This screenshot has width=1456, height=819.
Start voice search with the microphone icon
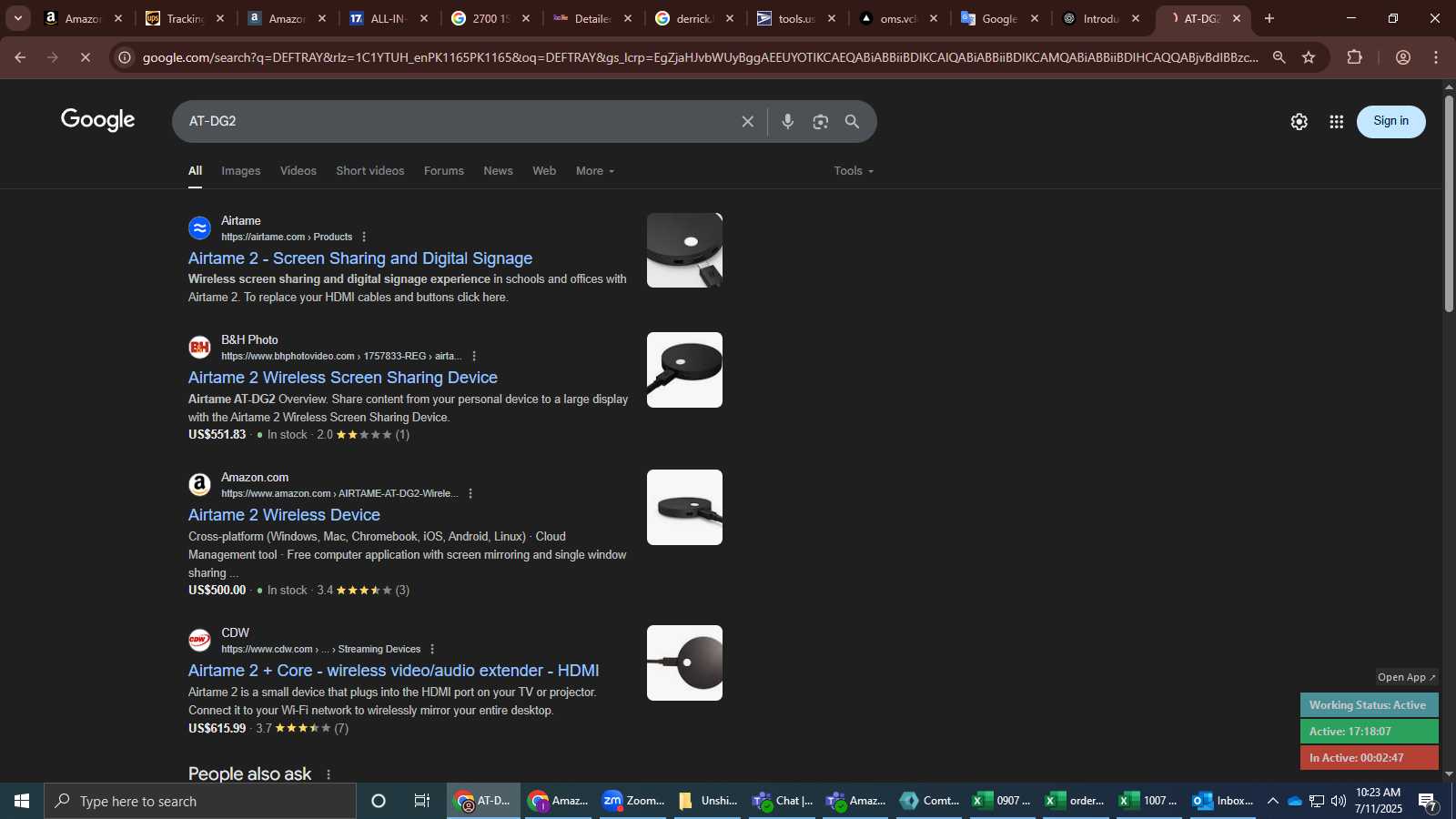tap(788, 121)
